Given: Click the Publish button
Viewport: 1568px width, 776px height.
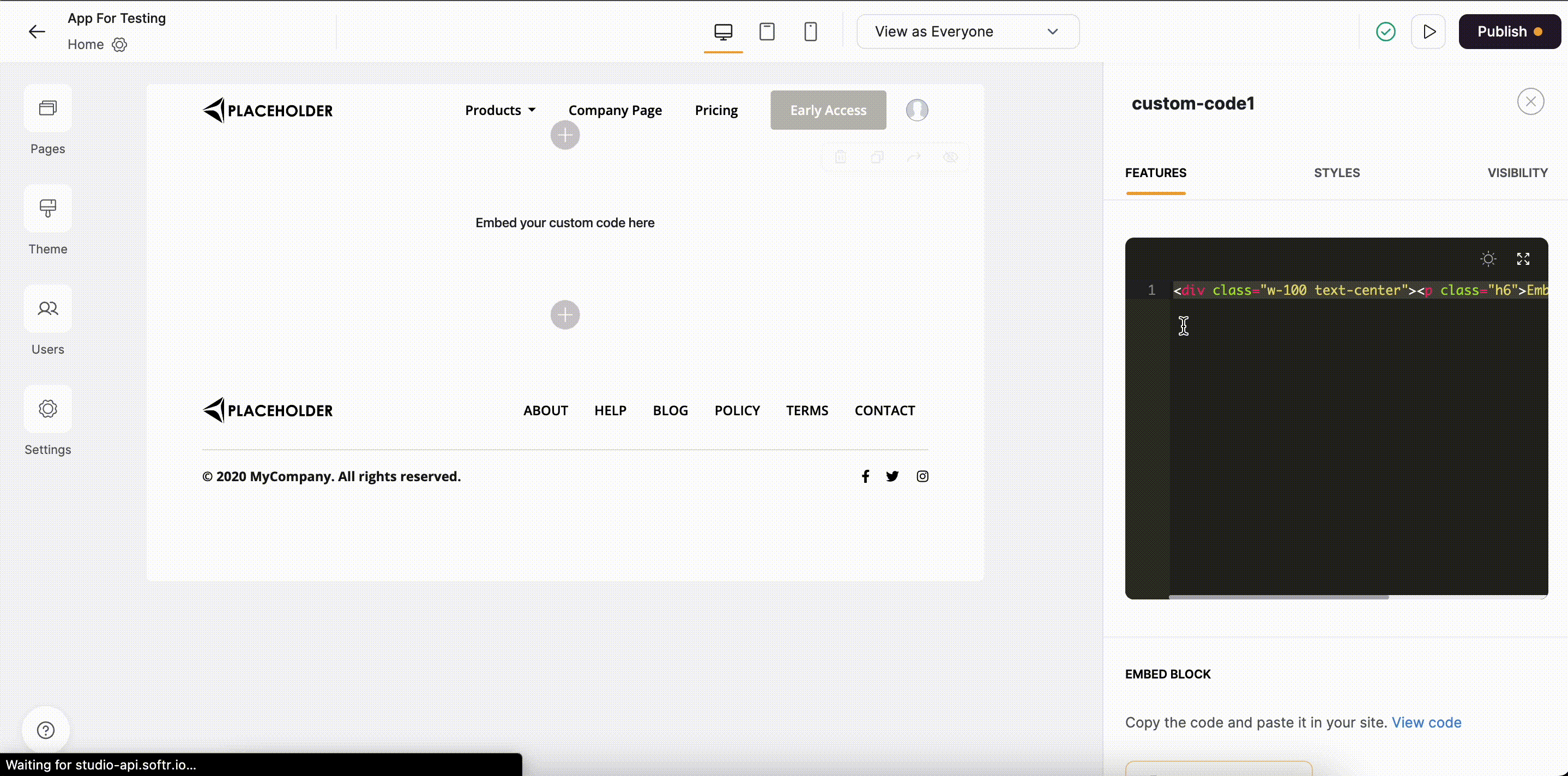Looking at the screenshot, I should [x=1509, y=31].
